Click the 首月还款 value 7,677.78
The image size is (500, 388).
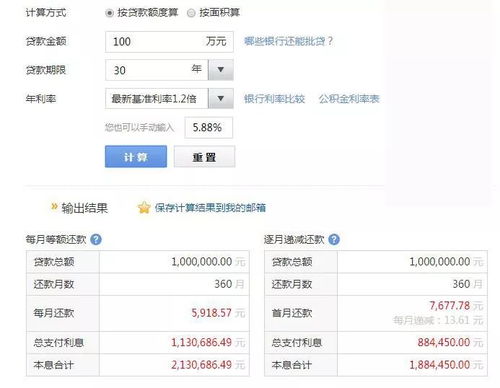(x=449, y=305)
